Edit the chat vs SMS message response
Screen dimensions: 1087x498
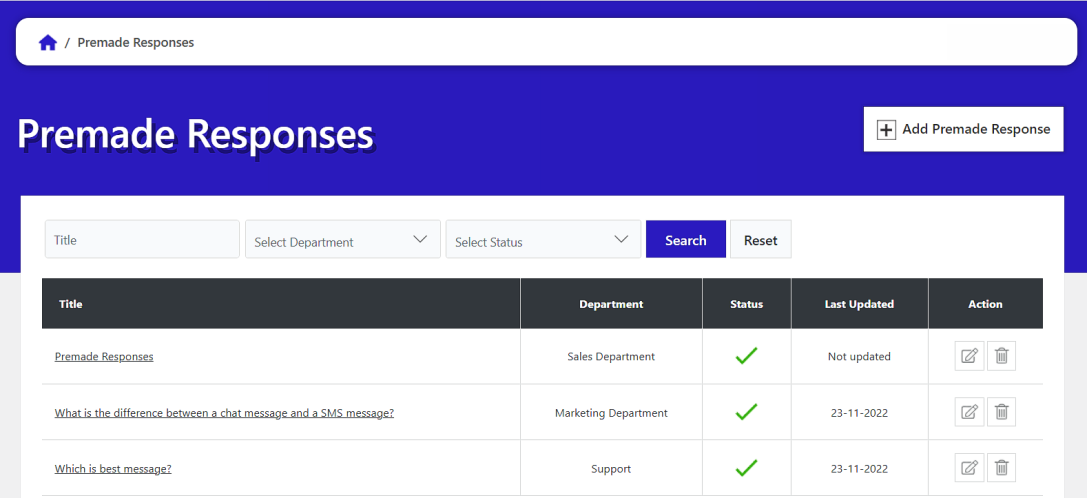point(969,412)
